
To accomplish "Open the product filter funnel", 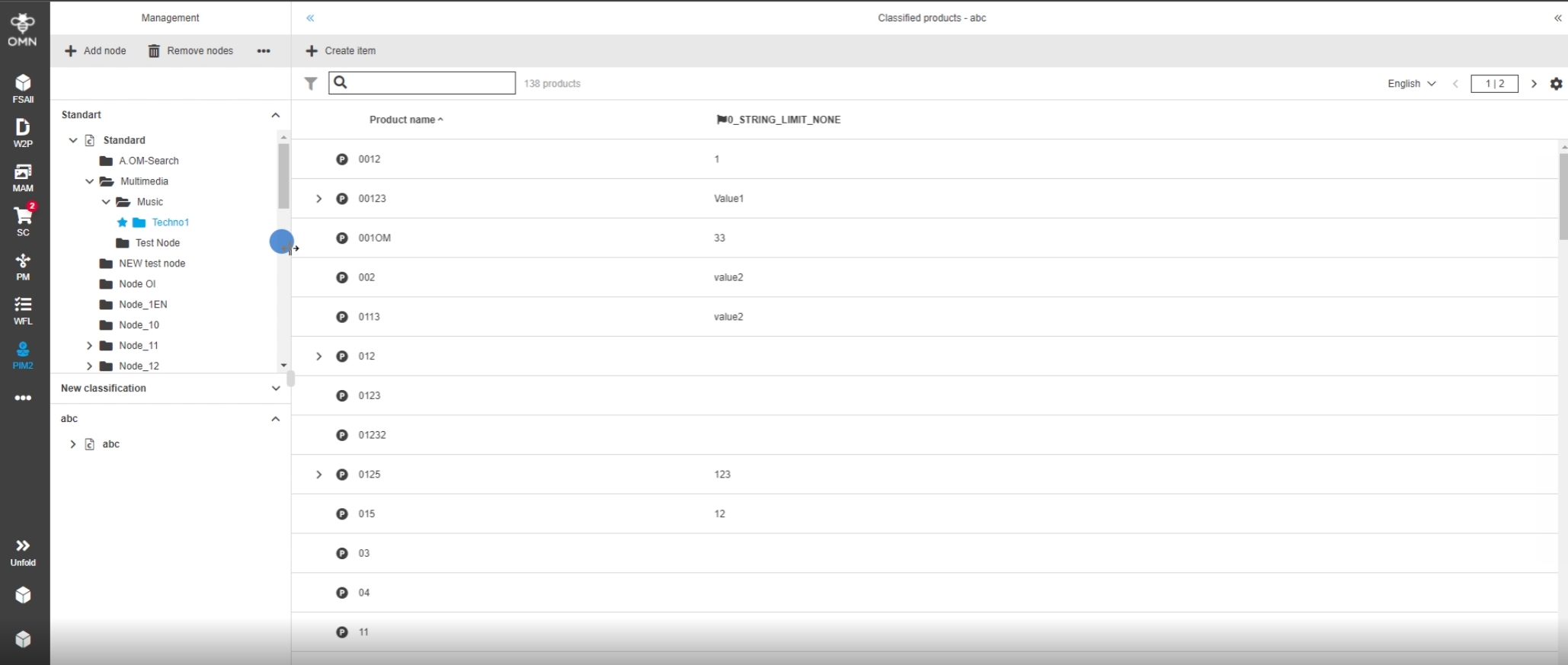I will (x=311, y=84).
